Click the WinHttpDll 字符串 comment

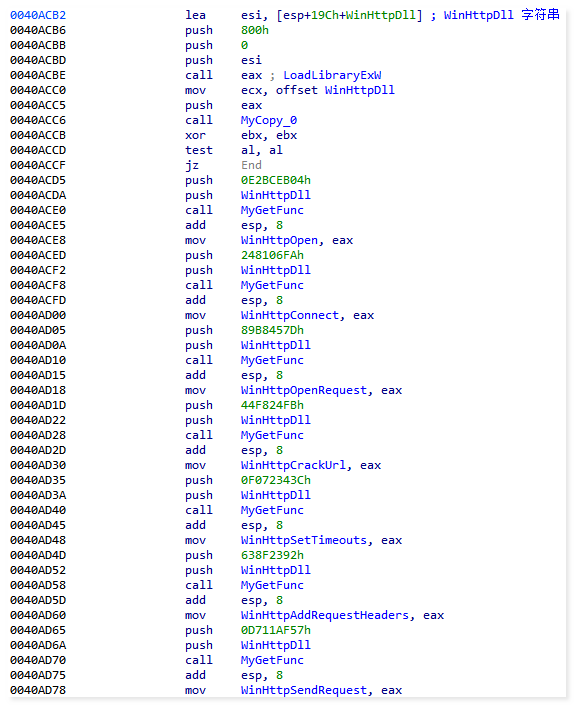502,15
